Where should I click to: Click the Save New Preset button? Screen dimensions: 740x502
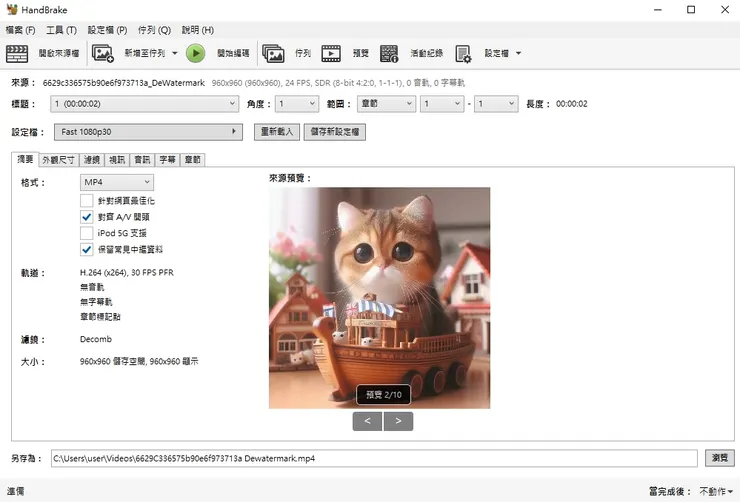pos(335,132)
